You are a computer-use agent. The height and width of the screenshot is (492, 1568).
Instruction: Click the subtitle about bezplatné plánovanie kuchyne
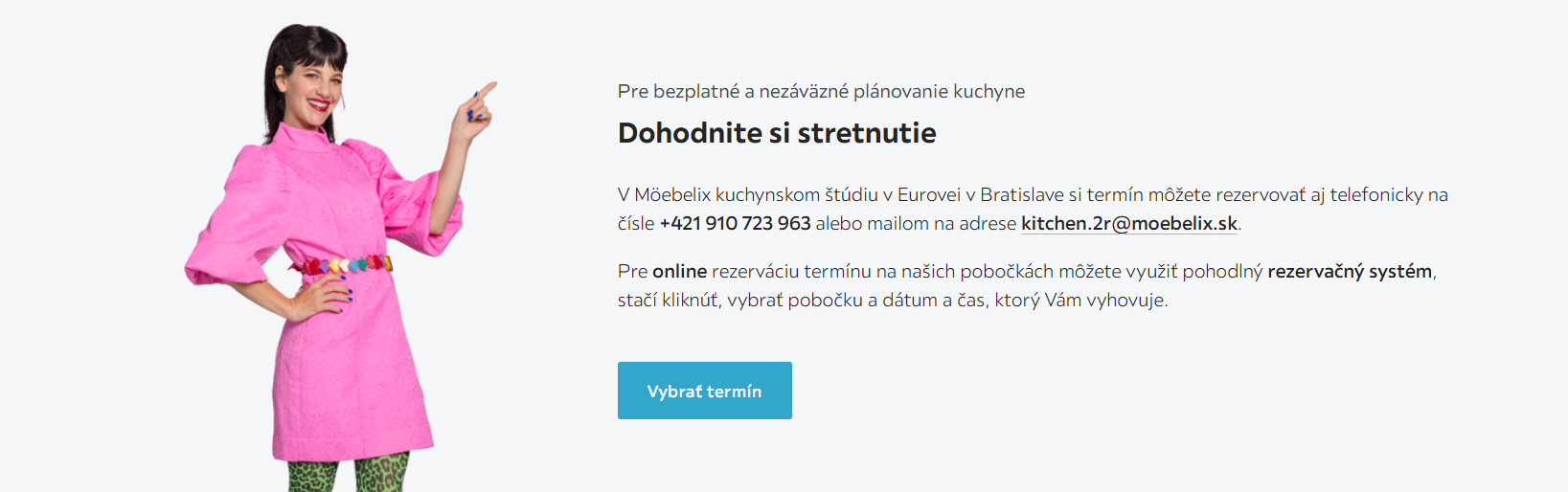coord(821,92)
